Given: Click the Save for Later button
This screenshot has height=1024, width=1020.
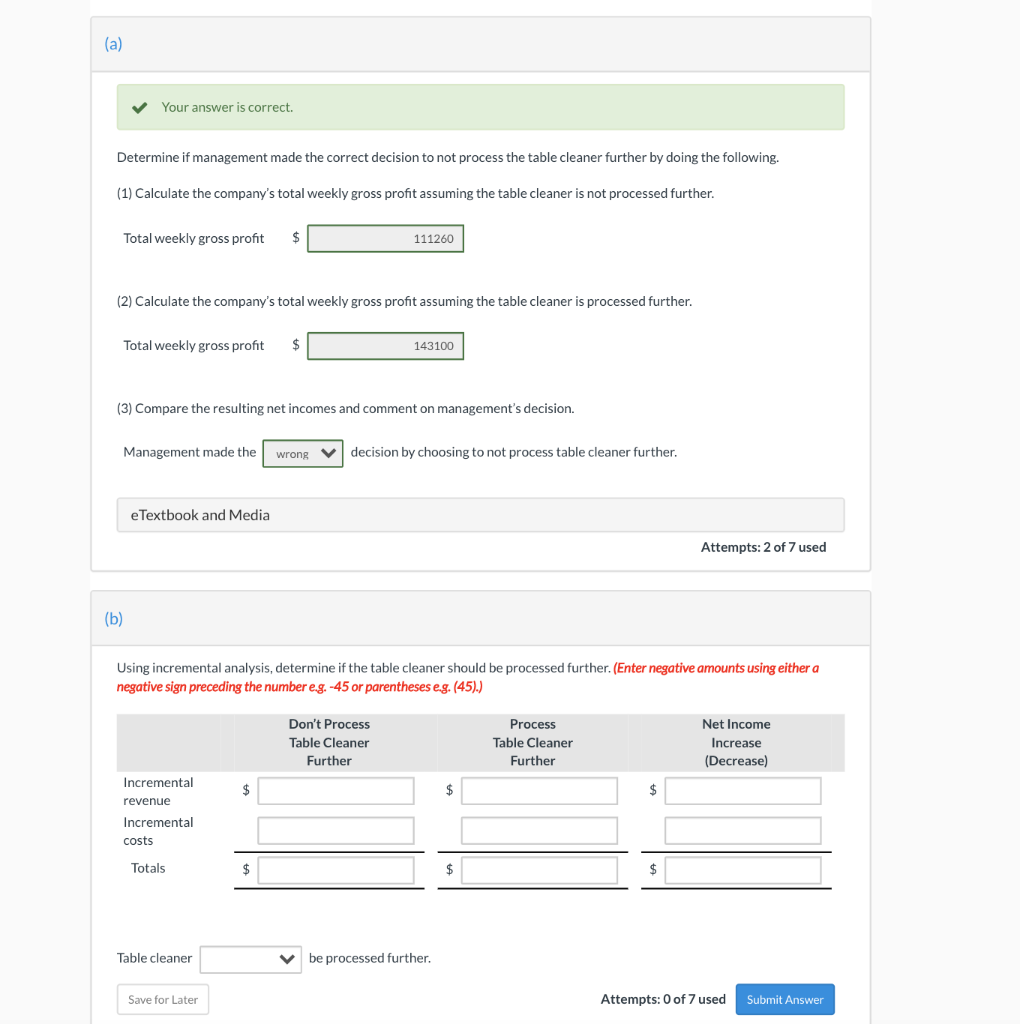Looking at the screenshot, I should coord(163,999).
